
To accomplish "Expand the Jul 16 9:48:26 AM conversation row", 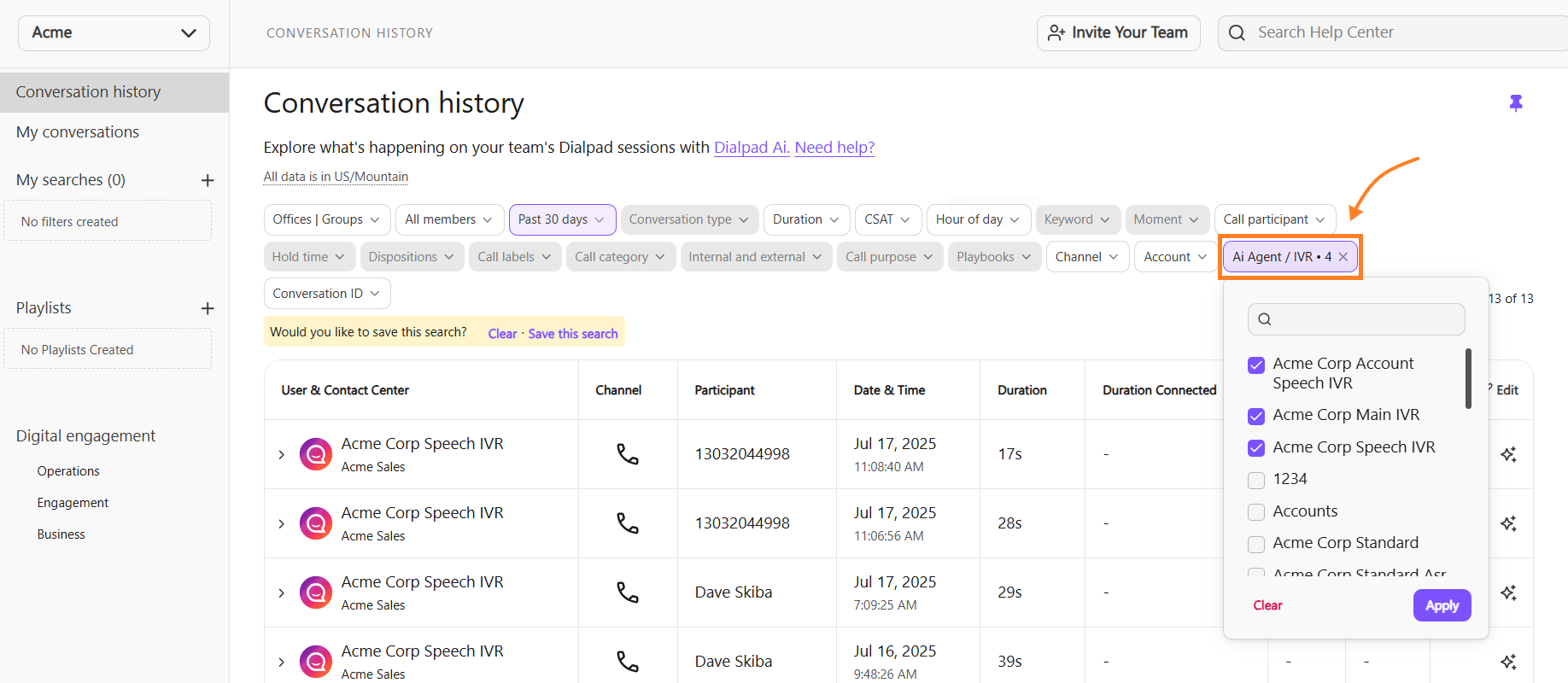I will point(281,662).
